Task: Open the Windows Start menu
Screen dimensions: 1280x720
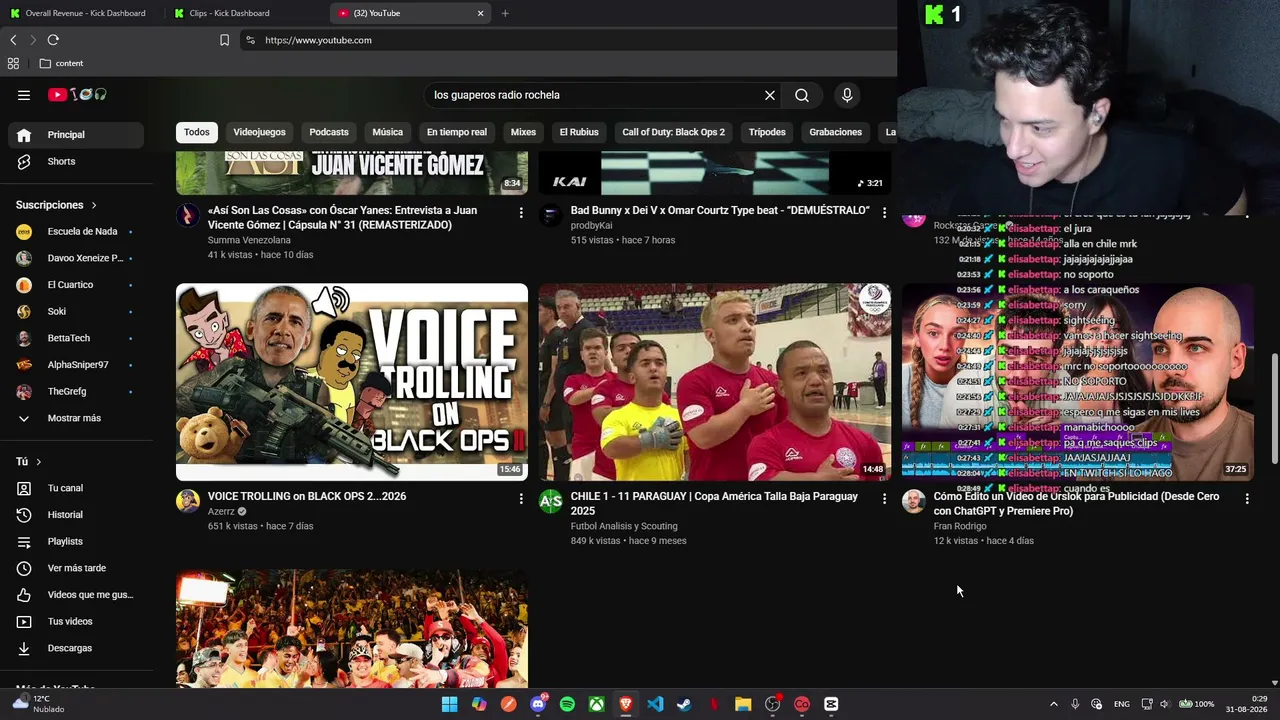Action: (x=449, y=704)
